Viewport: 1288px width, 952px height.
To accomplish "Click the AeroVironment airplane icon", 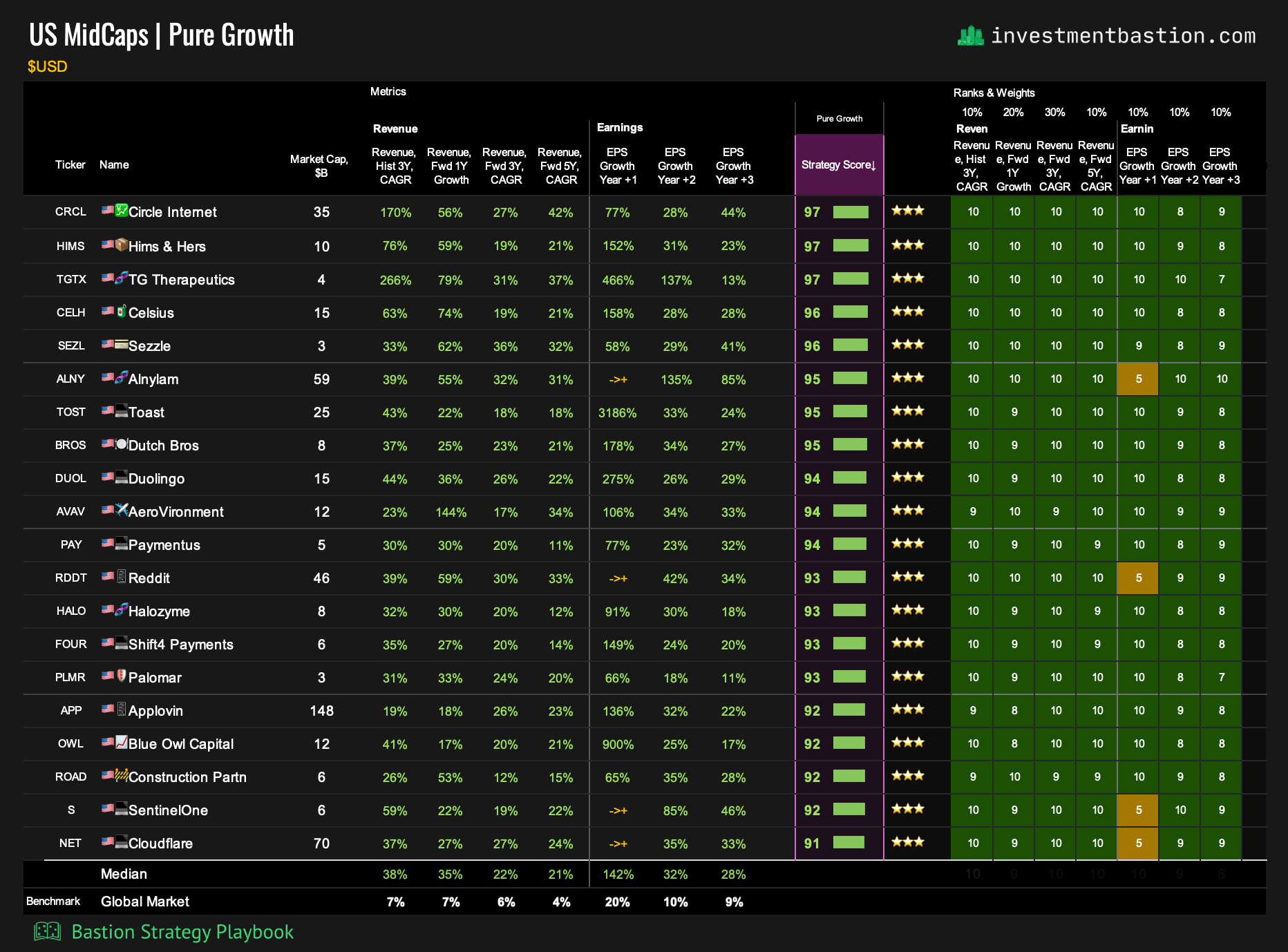I will (122, 510).
